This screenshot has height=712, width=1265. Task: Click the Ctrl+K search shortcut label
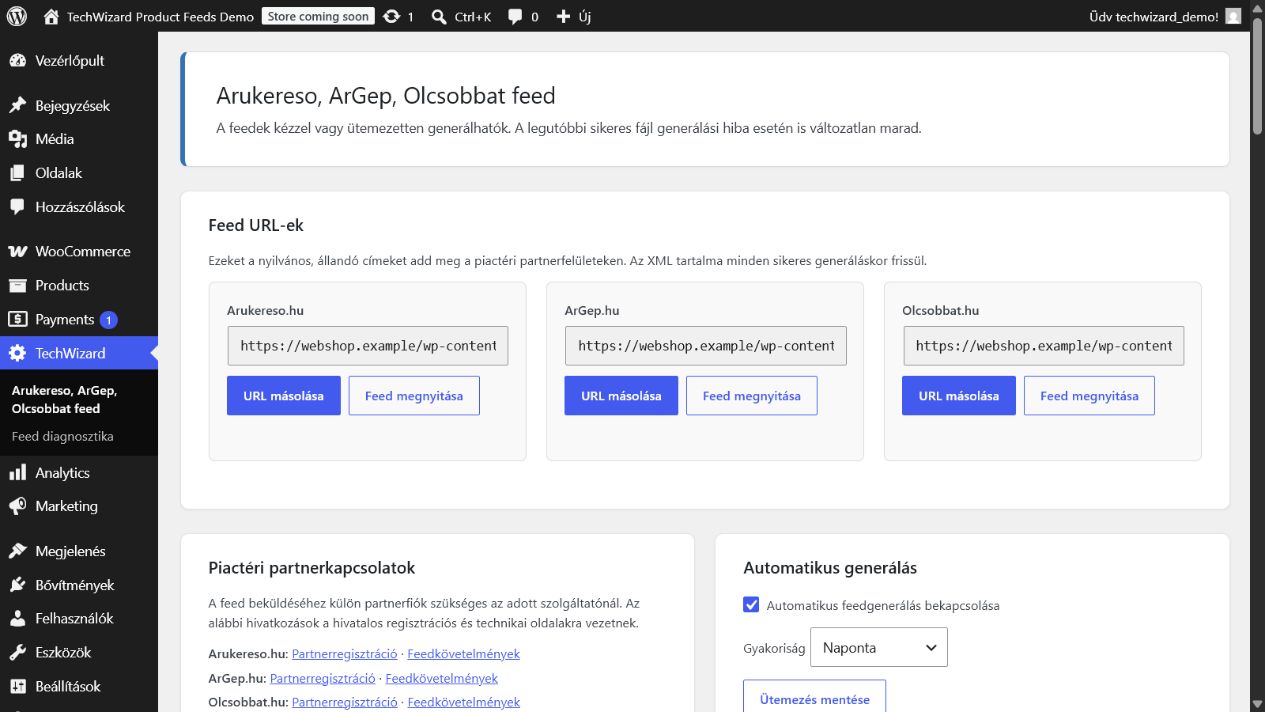point(473,16)
